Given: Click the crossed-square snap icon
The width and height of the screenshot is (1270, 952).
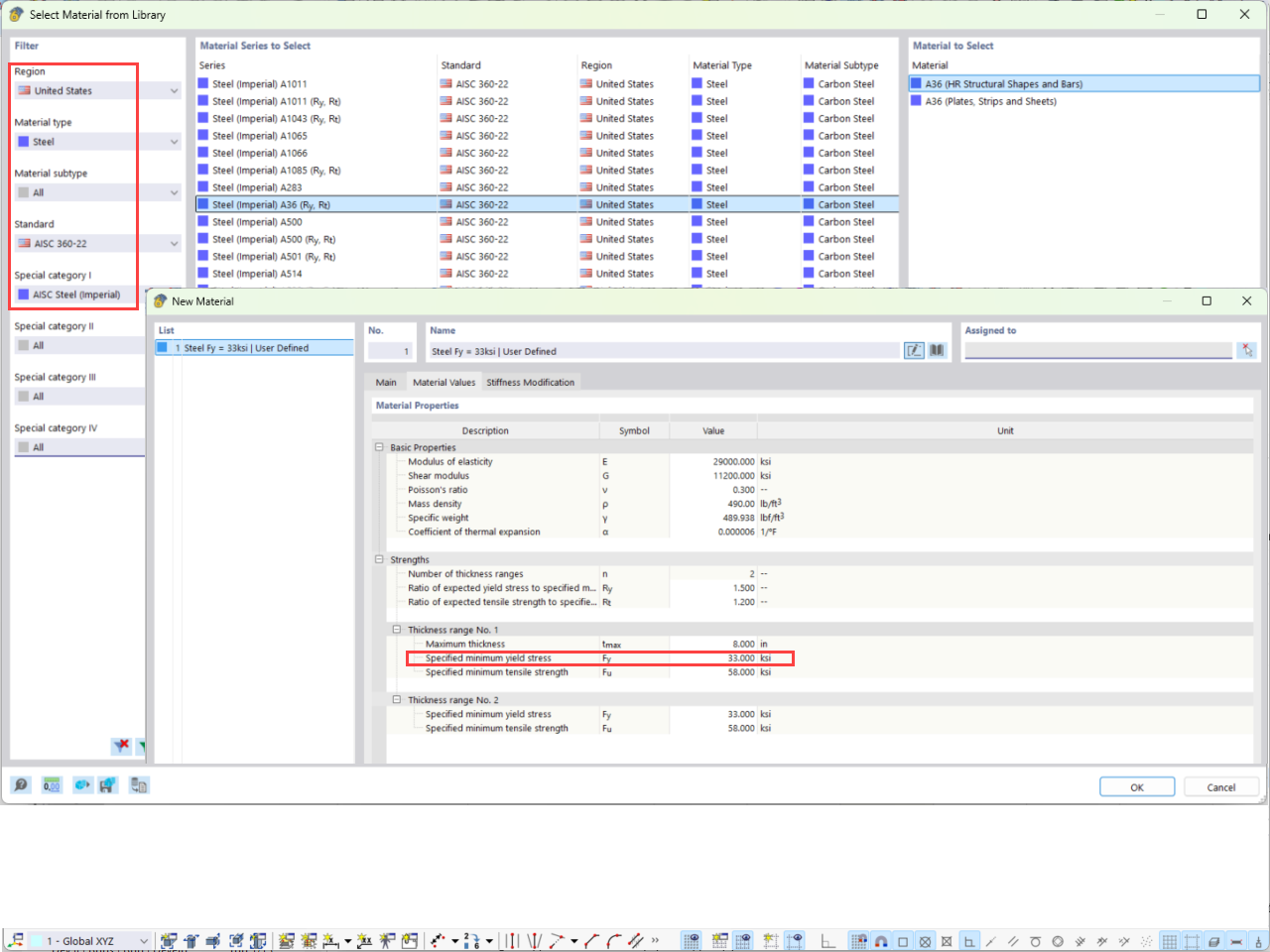Looking at the screenshot, I should pyautogui.click(x=947, y=941).
